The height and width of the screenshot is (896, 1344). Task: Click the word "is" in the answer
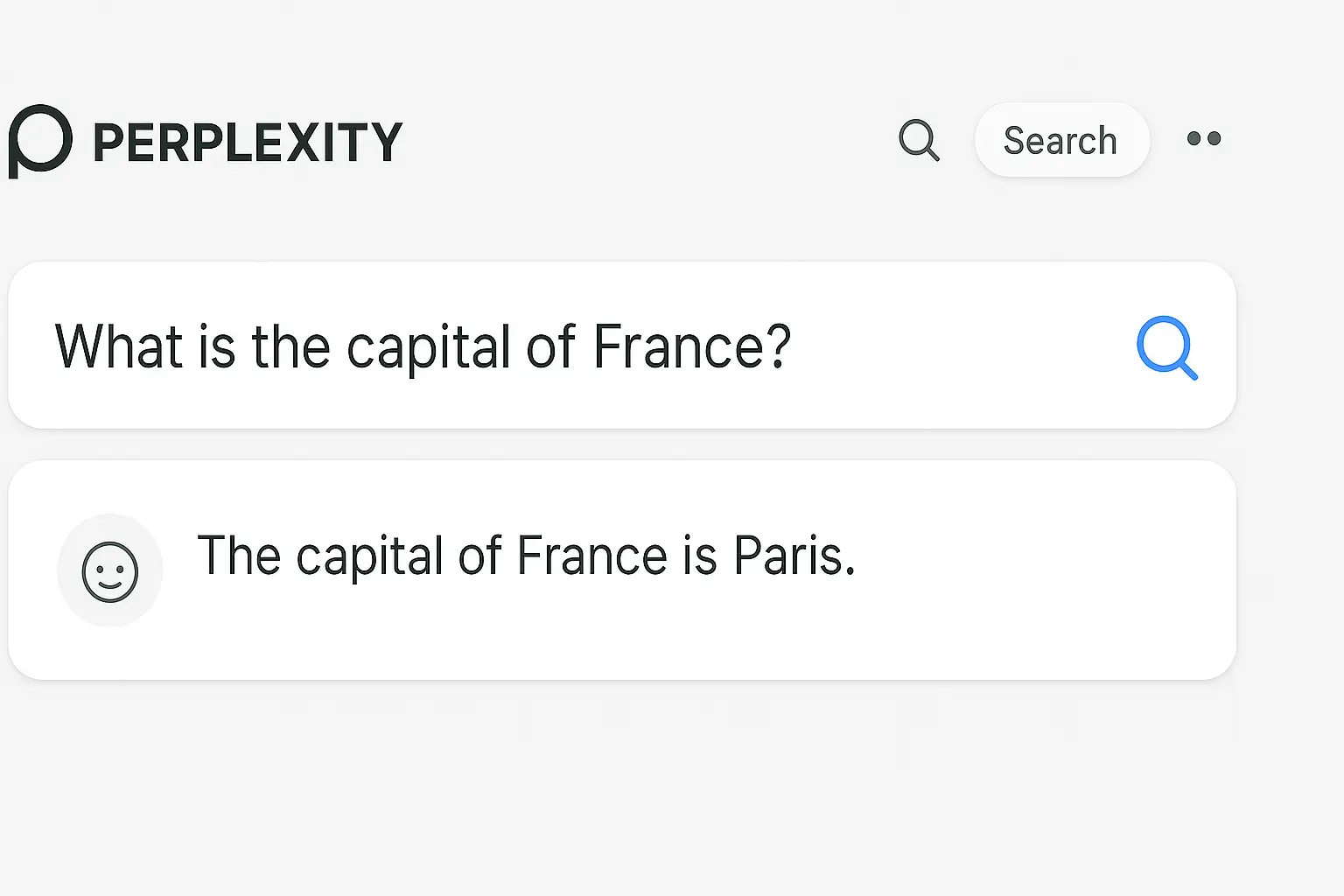tap(700, 556)
